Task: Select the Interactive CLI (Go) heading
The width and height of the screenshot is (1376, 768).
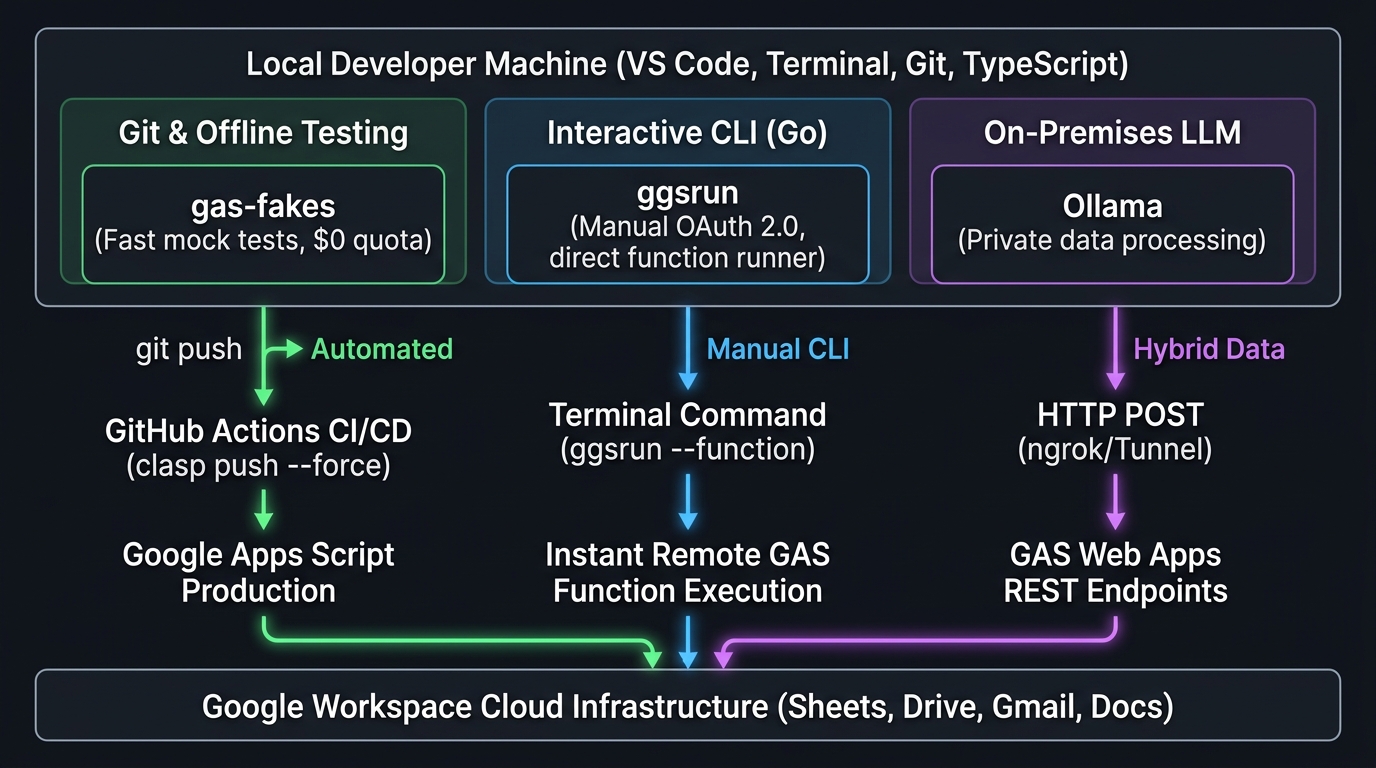Action: (687, 133)
